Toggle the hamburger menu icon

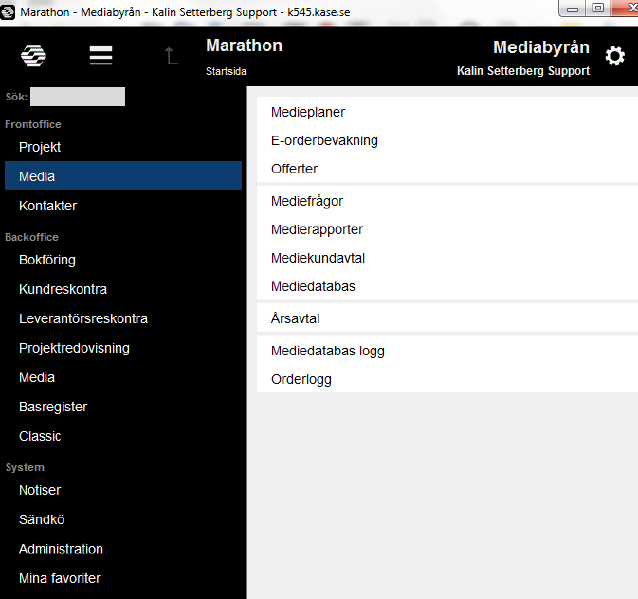click(x=101, y=55)
